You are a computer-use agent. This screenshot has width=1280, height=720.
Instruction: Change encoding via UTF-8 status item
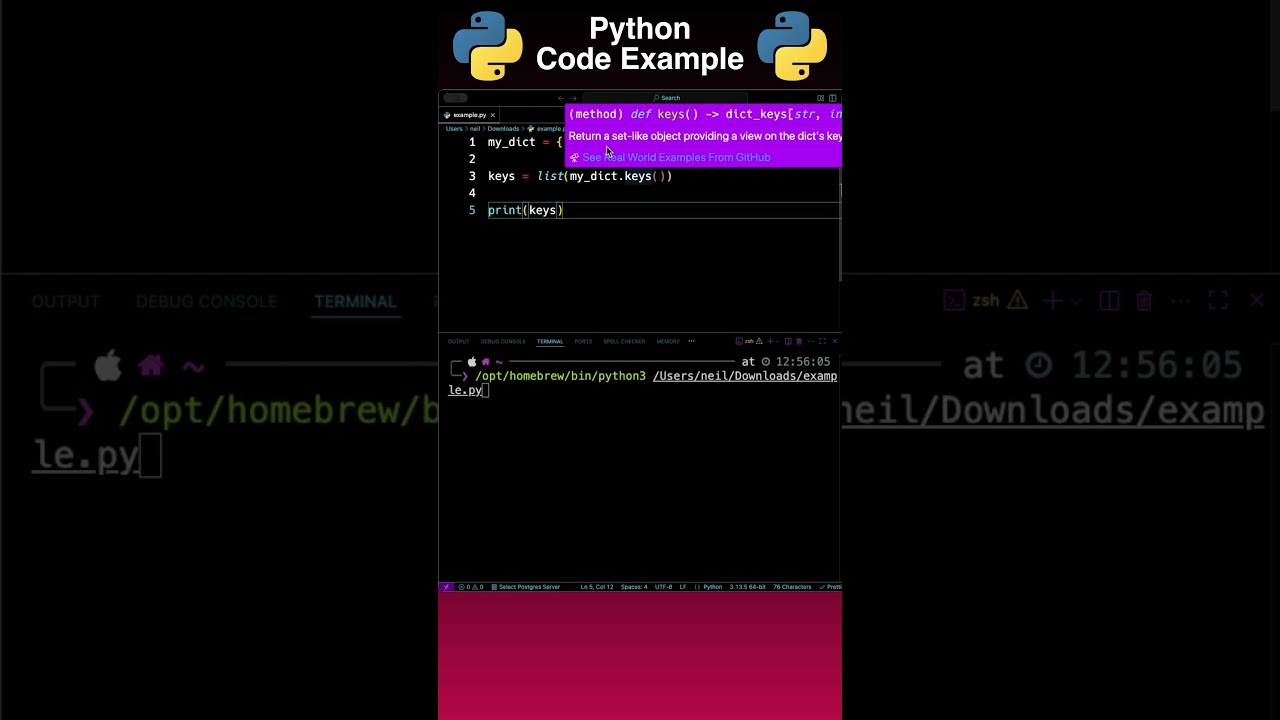click(664, 587)
